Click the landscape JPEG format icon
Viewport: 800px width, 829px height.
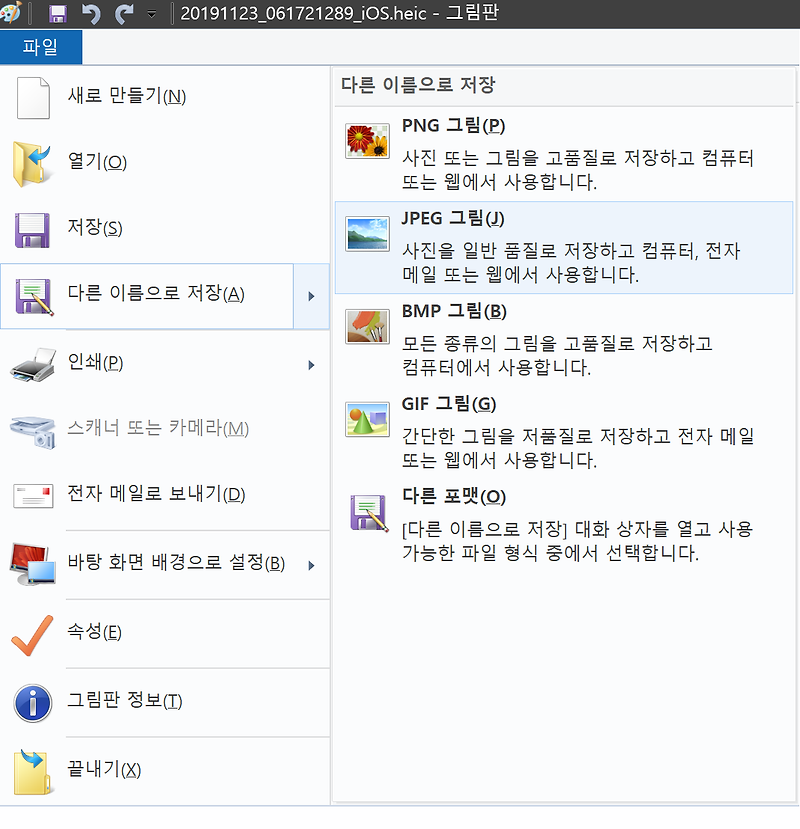367,234
